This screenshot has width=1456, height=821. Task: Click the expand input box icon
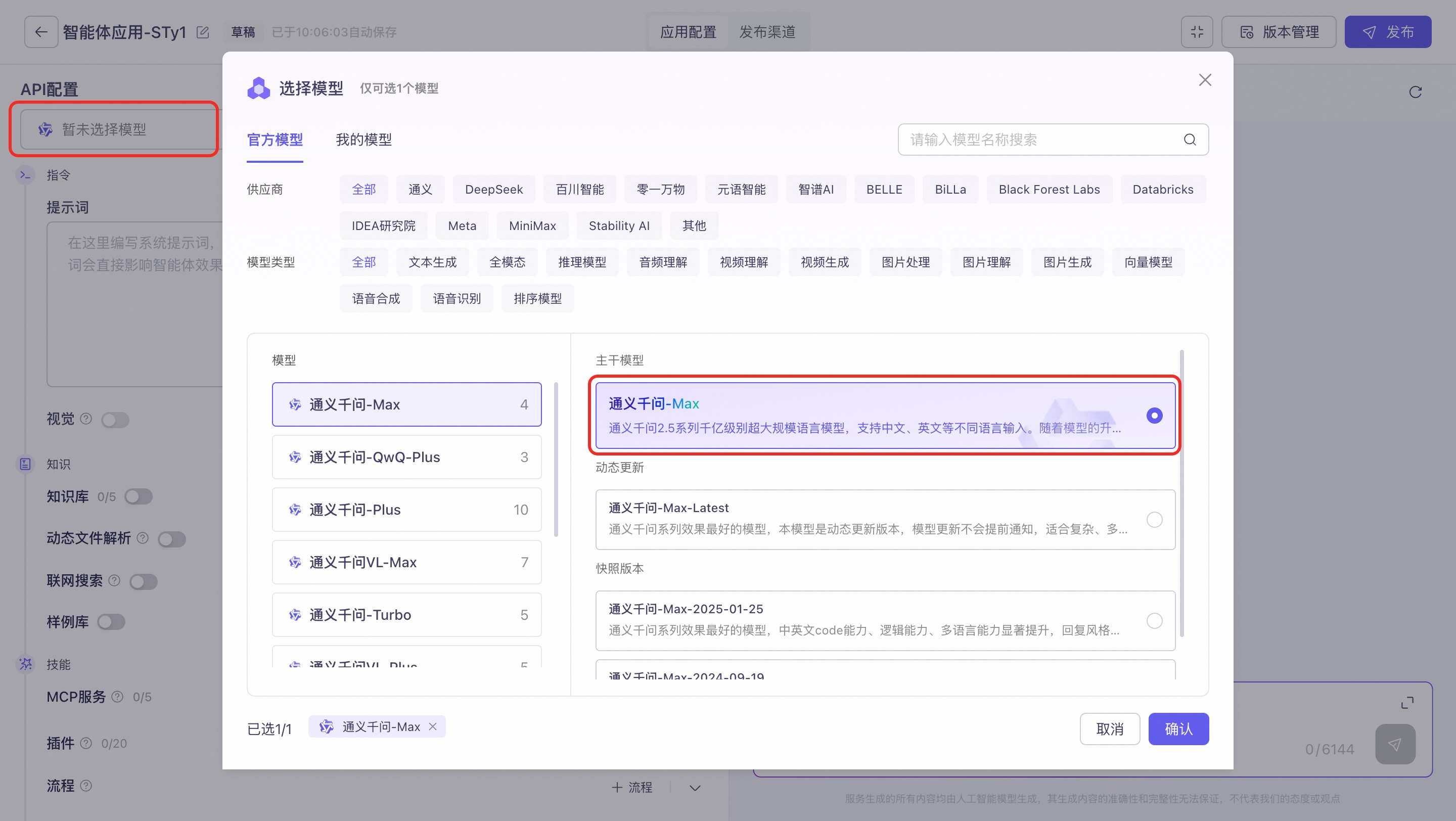pos(1407,702)
